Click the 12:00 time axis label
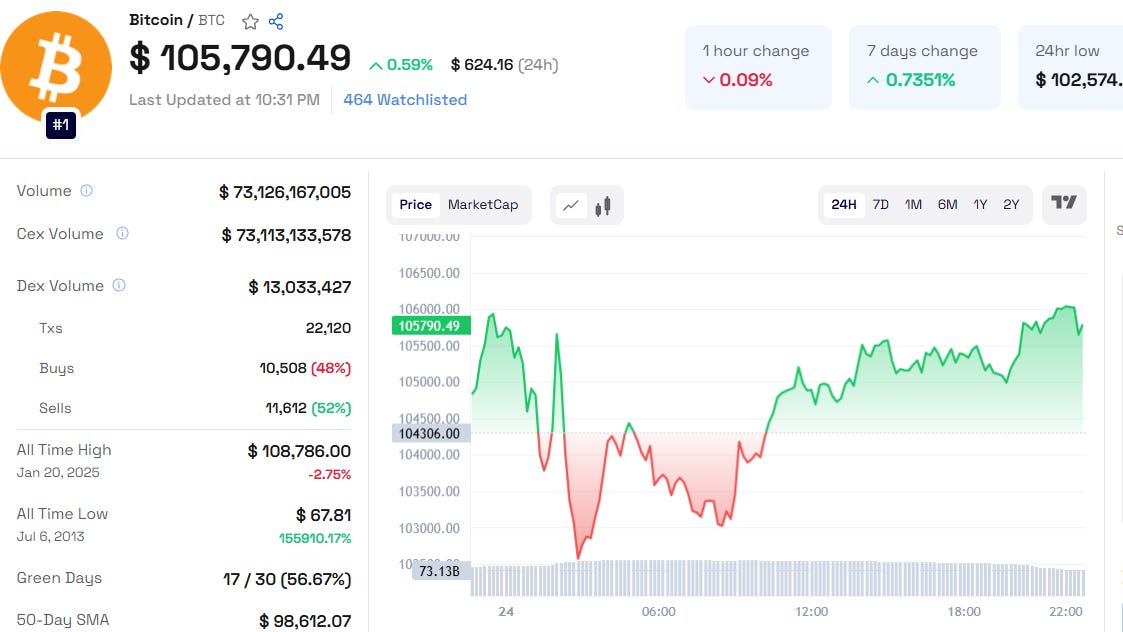Image resolution: width=1123 pixels, height=632 pixels. click(811, 611)
